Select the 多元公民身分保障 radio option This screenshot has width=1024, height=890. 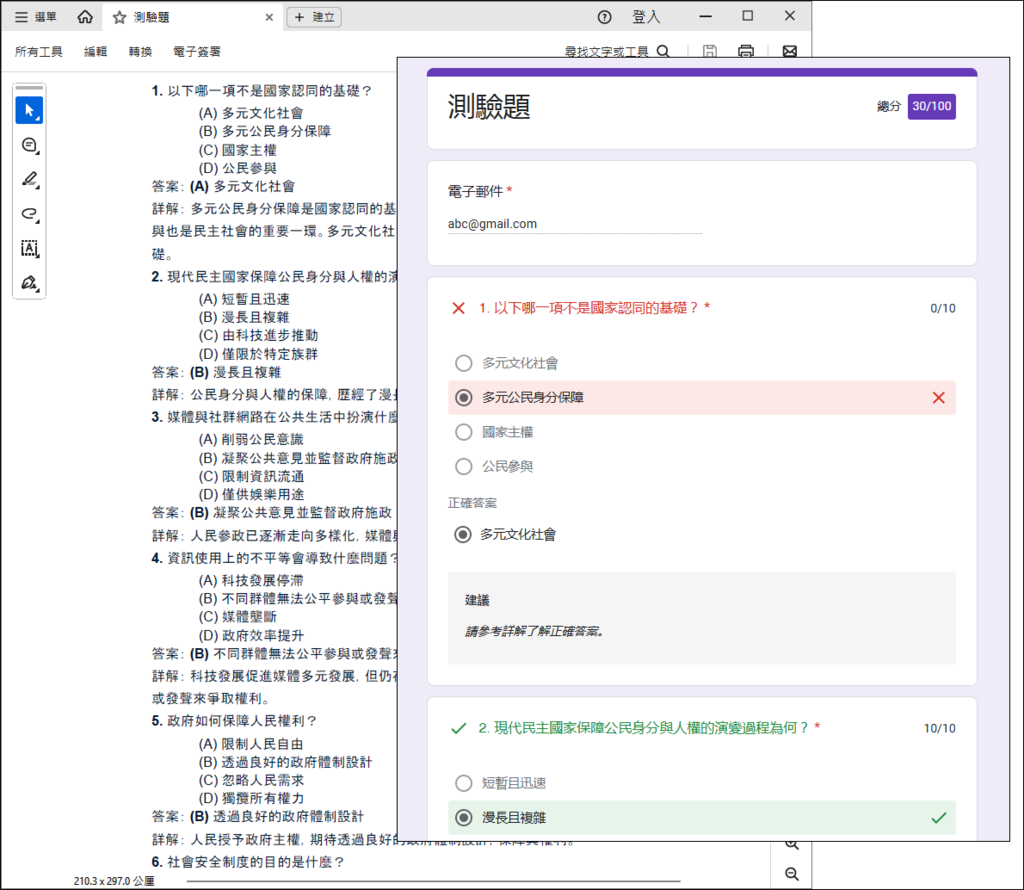pos(464,398)
